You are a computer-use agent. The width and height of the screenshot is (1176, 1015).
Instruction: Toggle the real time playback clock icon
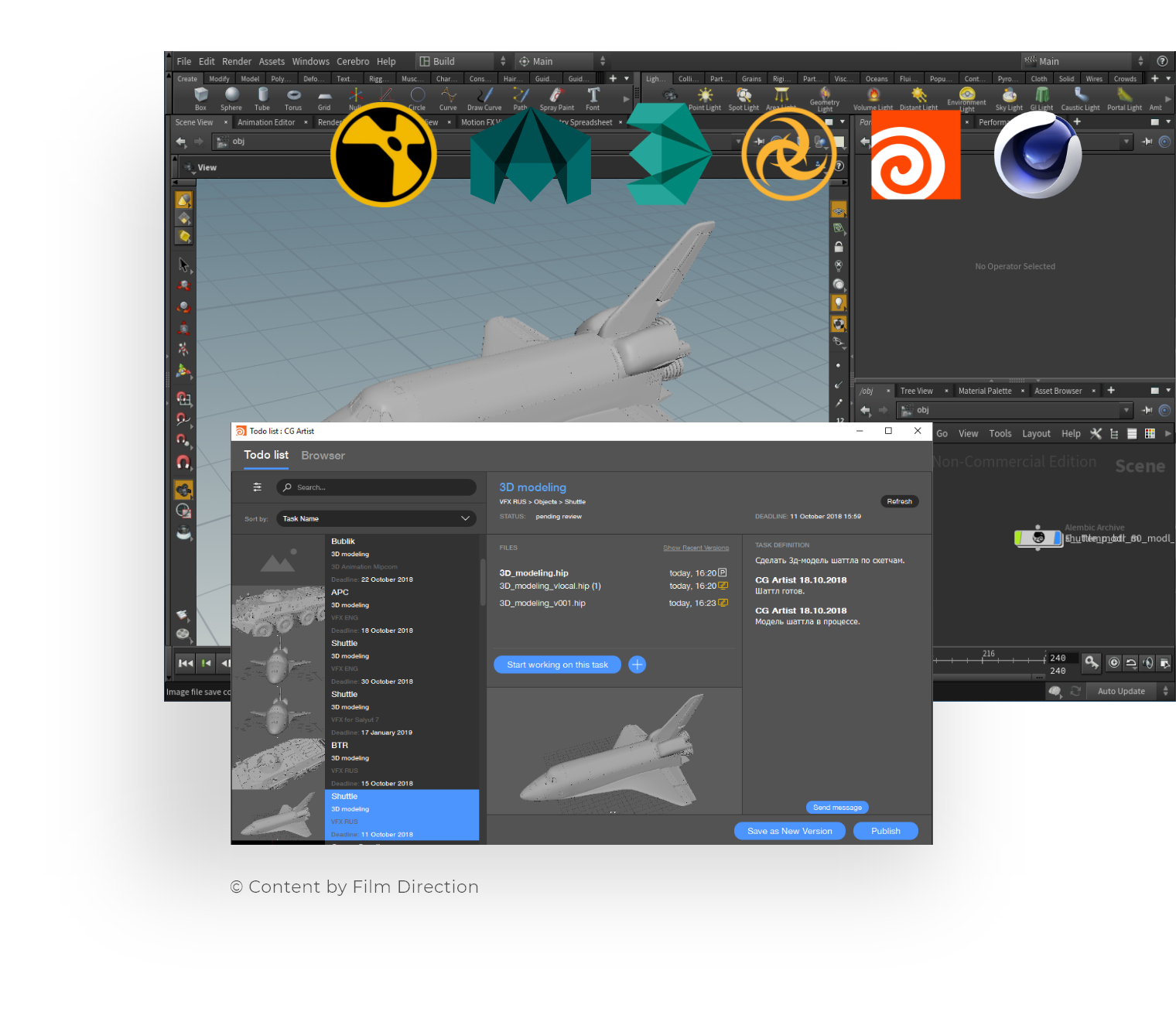coord(1114,662)
